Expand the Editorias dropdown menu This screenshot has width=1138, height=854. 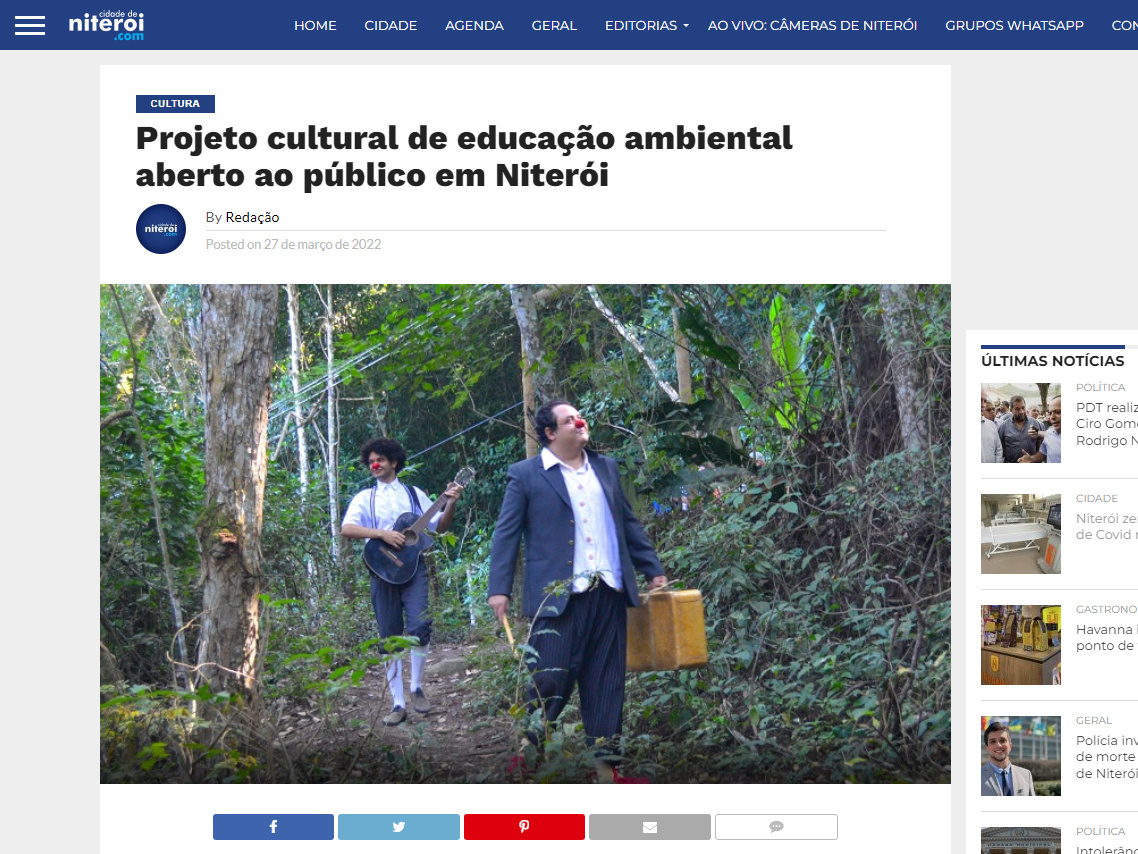tap(647, 25)
